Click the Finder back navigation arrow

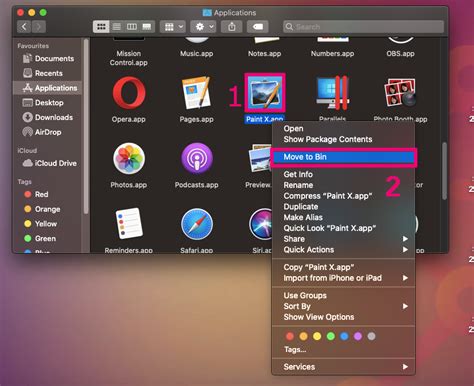(24, 26)
